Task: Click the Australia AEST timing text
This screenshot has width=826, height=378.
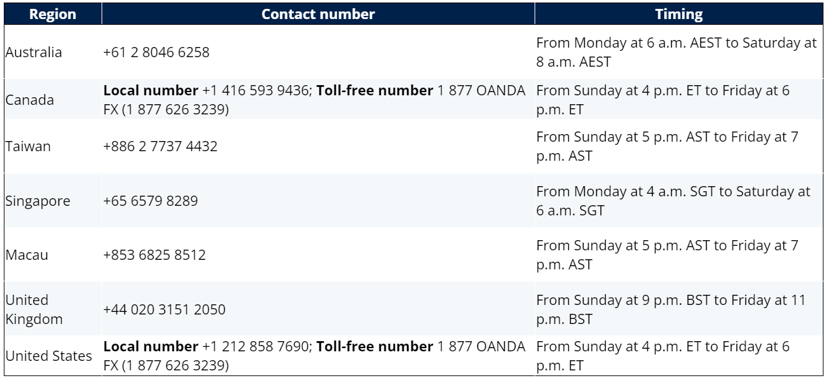Action: point(676,52)
